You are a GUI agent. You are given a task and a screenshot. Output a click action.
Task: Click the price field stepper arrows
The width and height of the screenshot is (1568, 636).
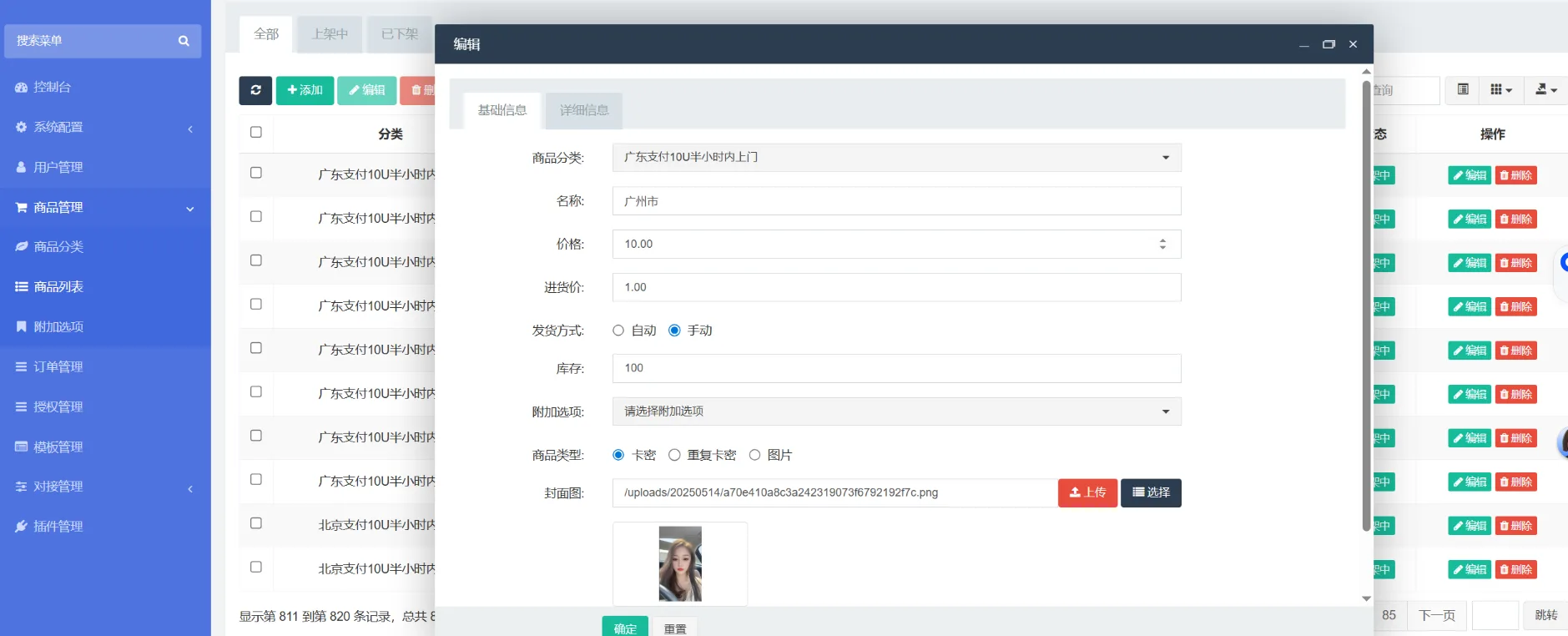pyautogui.click(x=1162, y=244)
